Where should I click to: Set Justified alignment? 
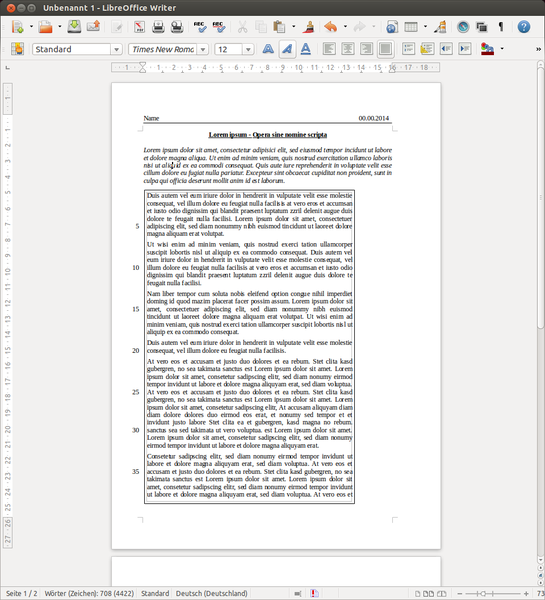point(385,49)
